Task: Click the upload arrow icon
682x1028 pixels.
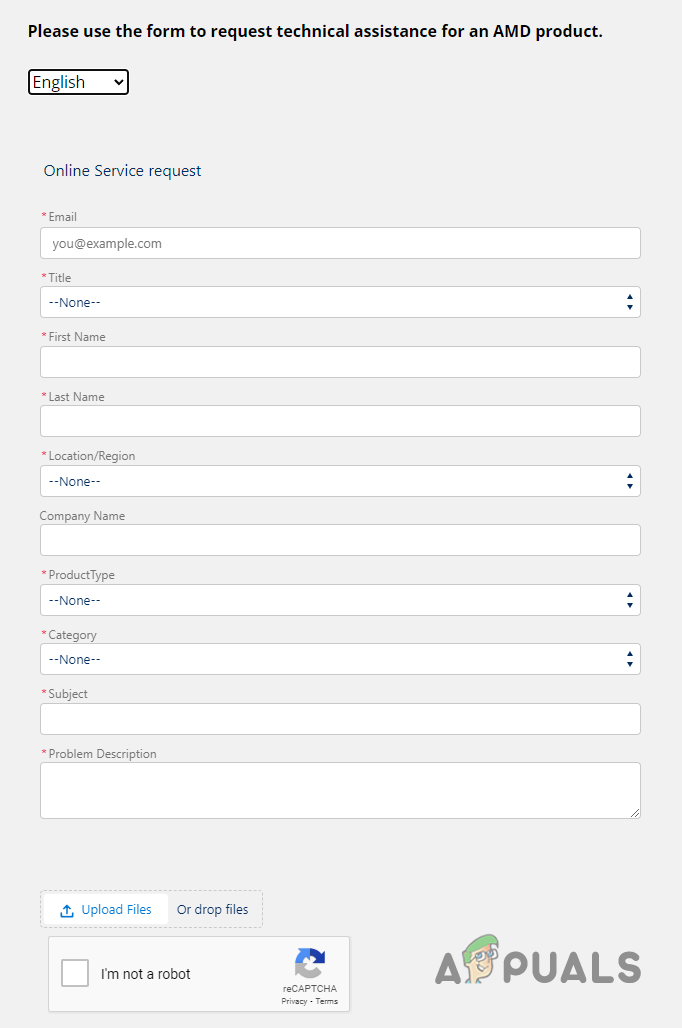Action: click(x=67, y=910)
